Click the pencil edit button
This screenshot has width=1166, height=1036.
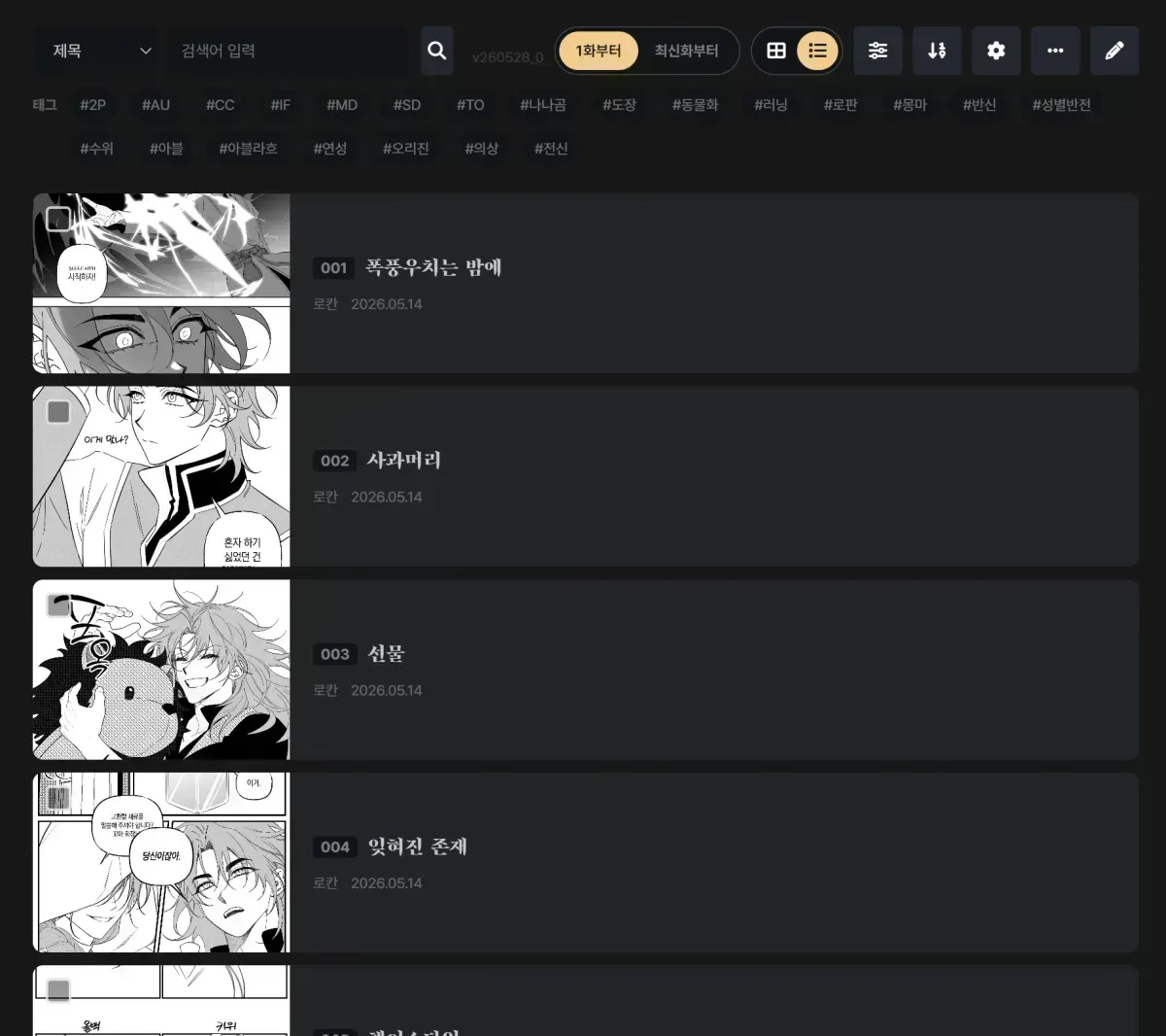(x=1115, y=51)
